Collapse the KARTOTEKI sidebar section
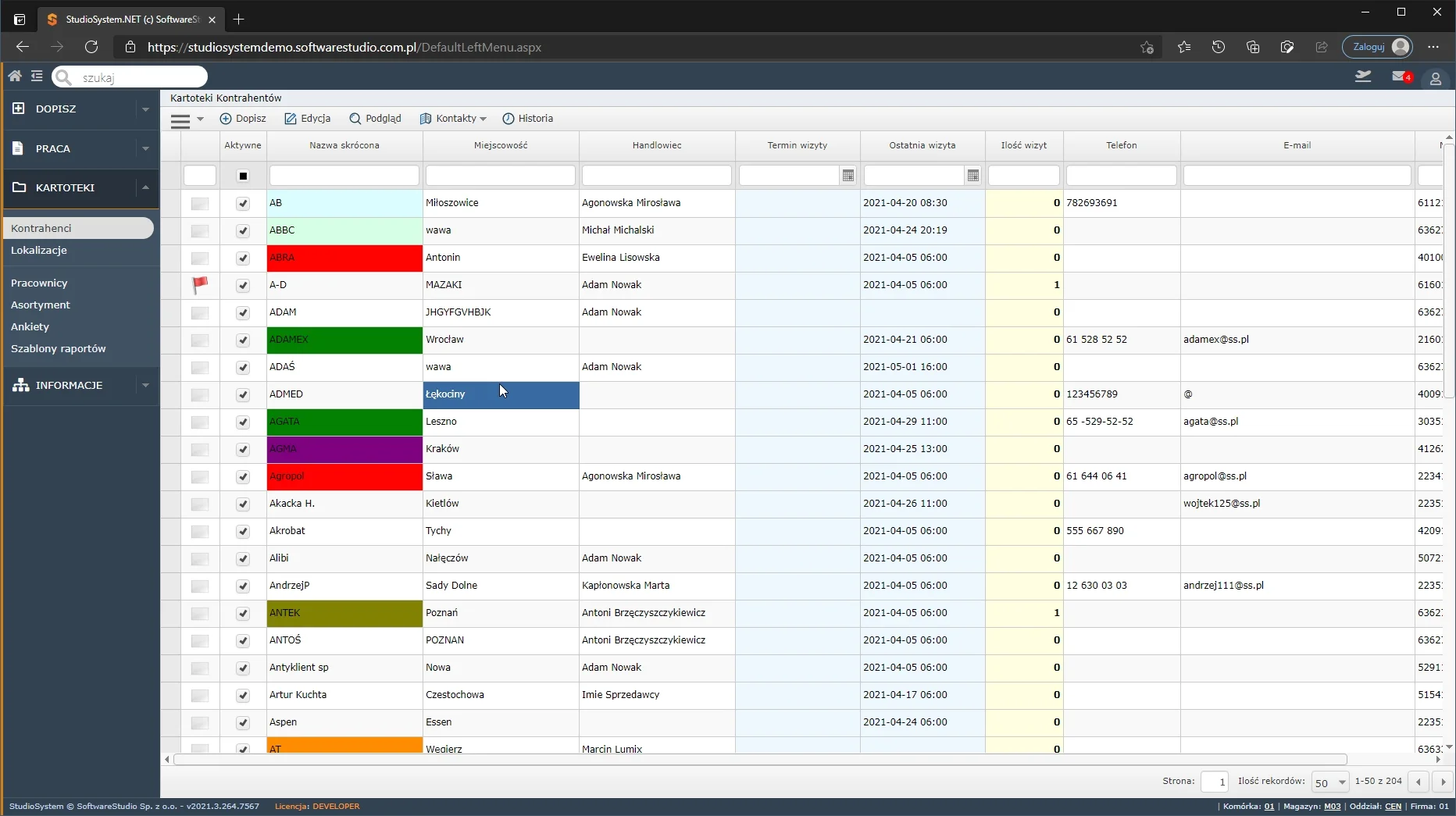The width and height of the screenshot is (1456, 816). (x=145, y=187)
